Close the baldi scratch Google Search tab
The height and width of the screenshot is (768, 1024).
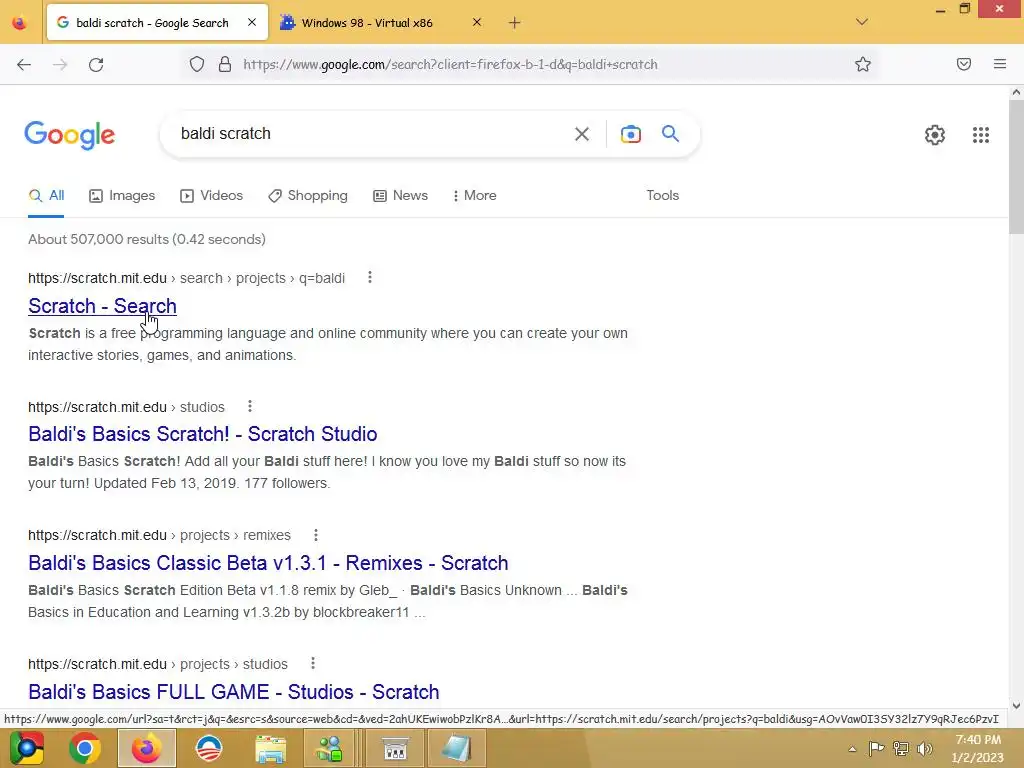252,22
